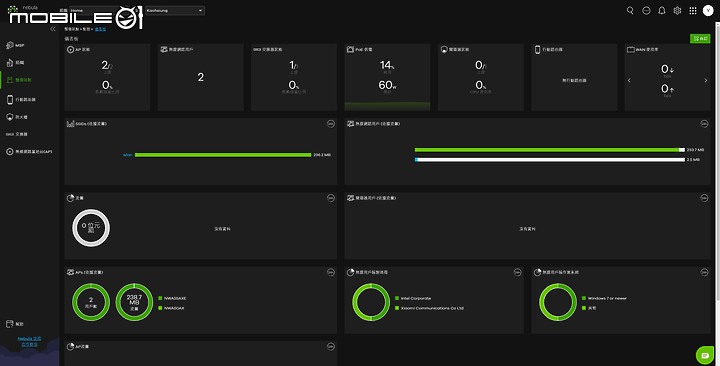Open the Kaohsiung site dropdown
This screenshot has height=366, width=720.
click(x=174, y=10)
